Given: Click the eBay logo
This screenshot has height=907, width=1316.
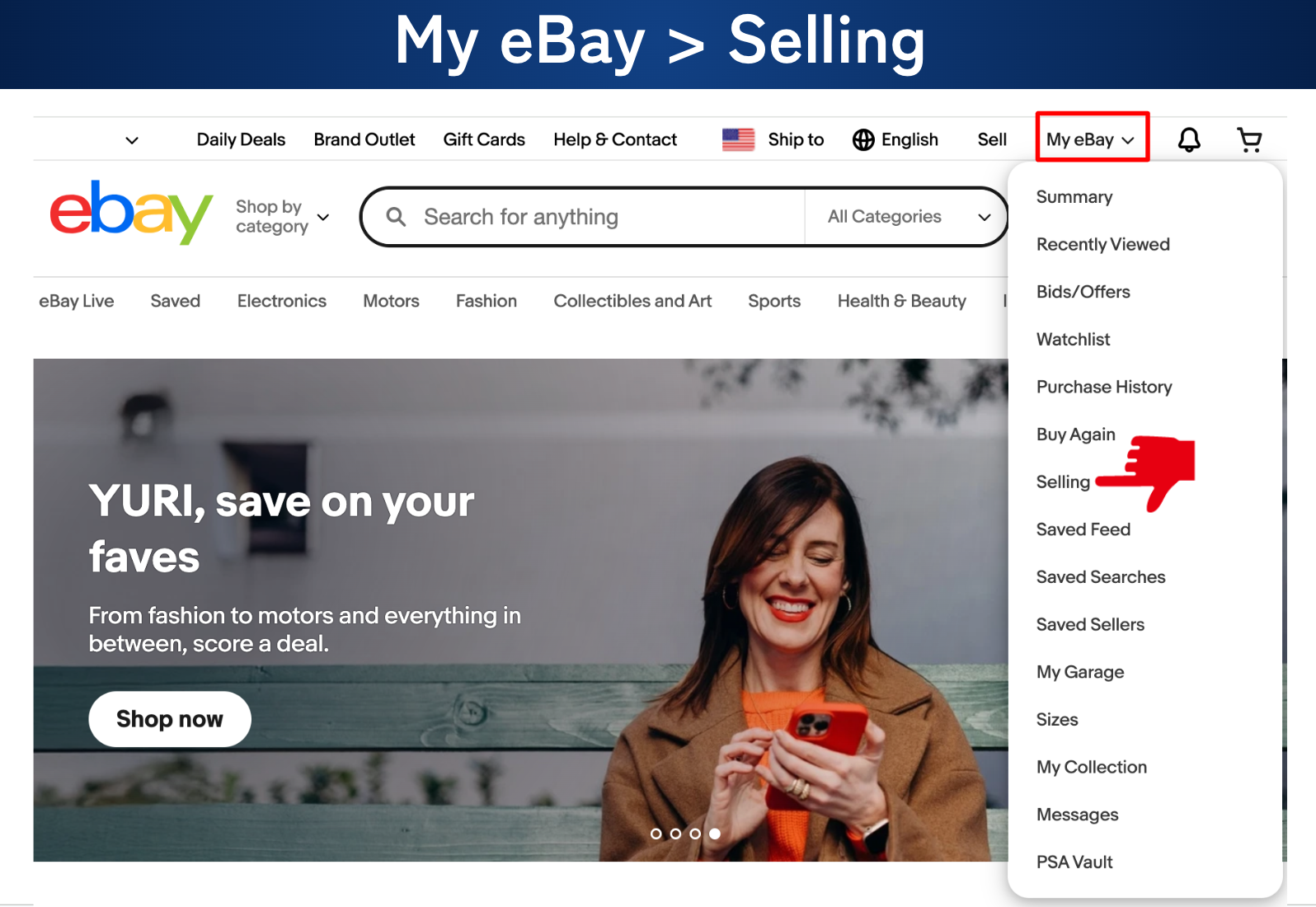Looking at the screenshot, I should (x=131, y=213).
